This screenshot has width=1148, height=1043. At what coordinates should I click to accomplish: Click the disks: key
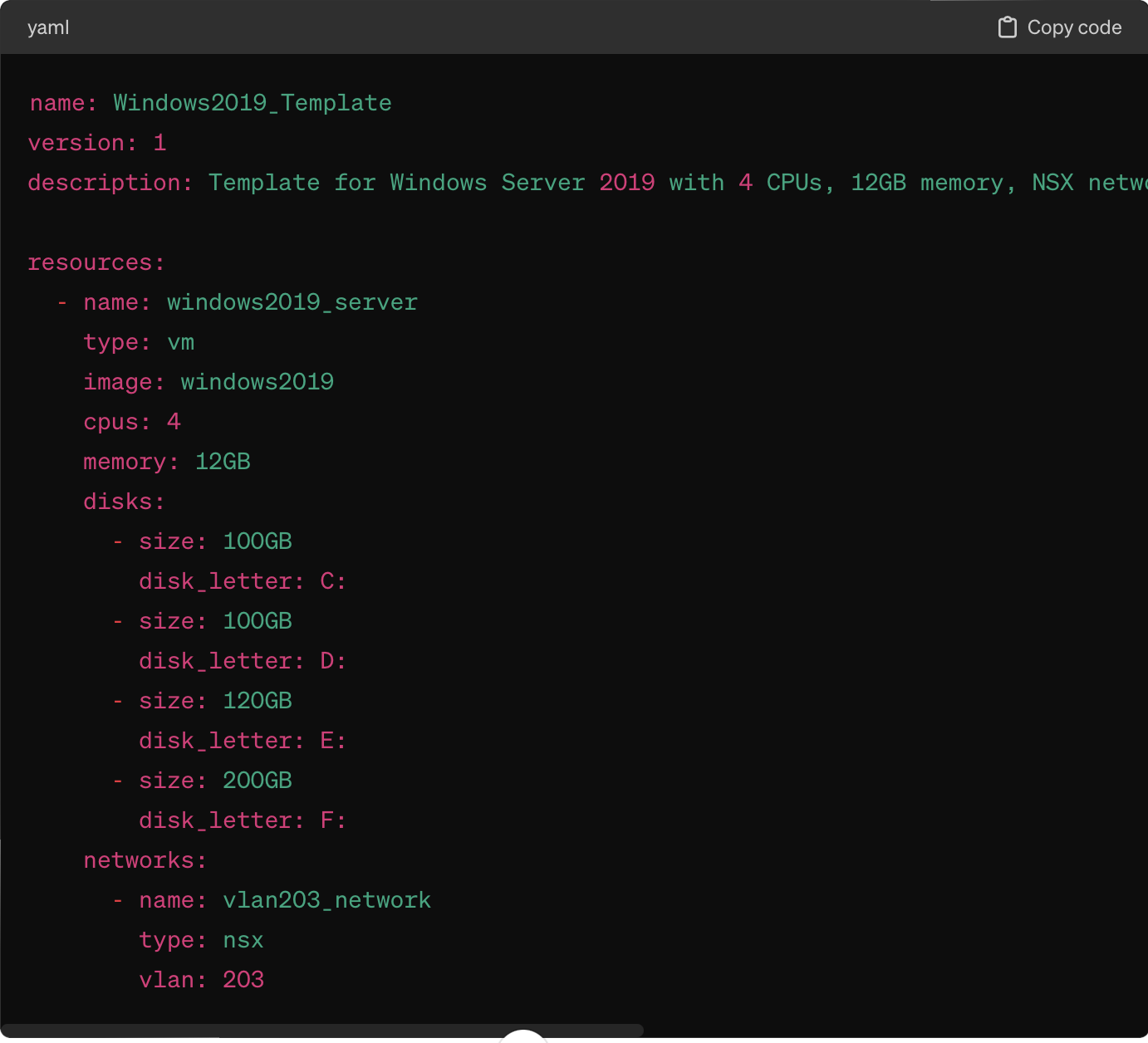click(124, 502)
